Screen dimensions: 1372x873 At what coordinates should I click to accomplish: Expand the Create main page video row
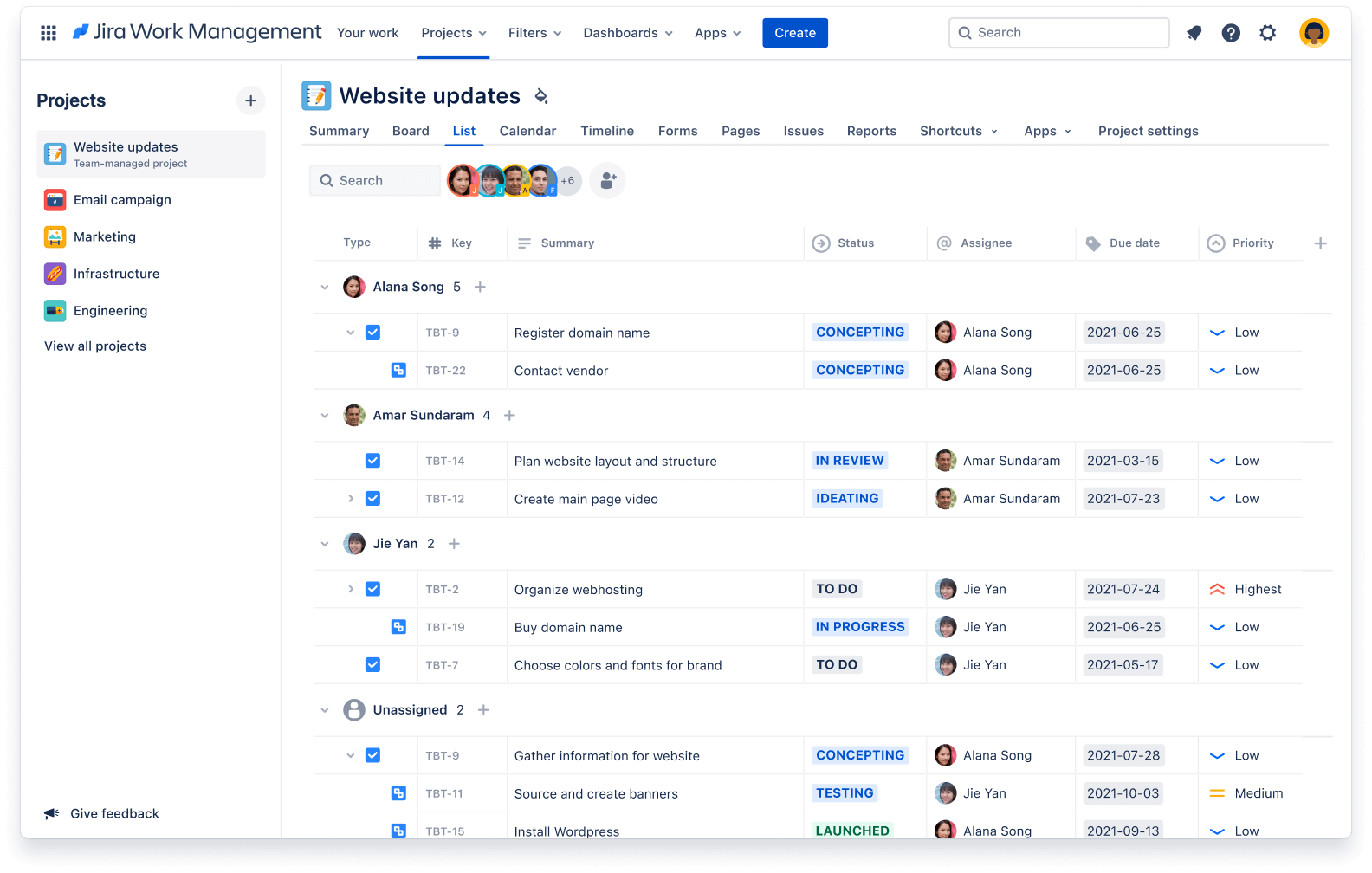tap(351, 499)
